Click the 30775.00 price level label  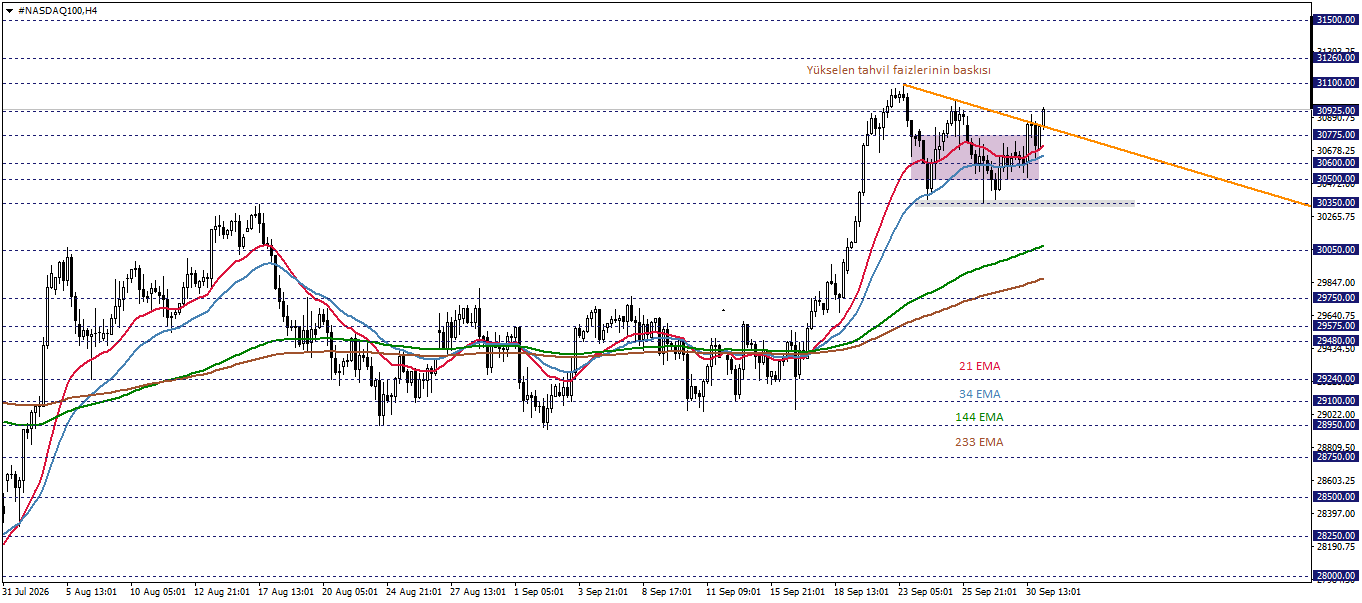[1337, 134]
